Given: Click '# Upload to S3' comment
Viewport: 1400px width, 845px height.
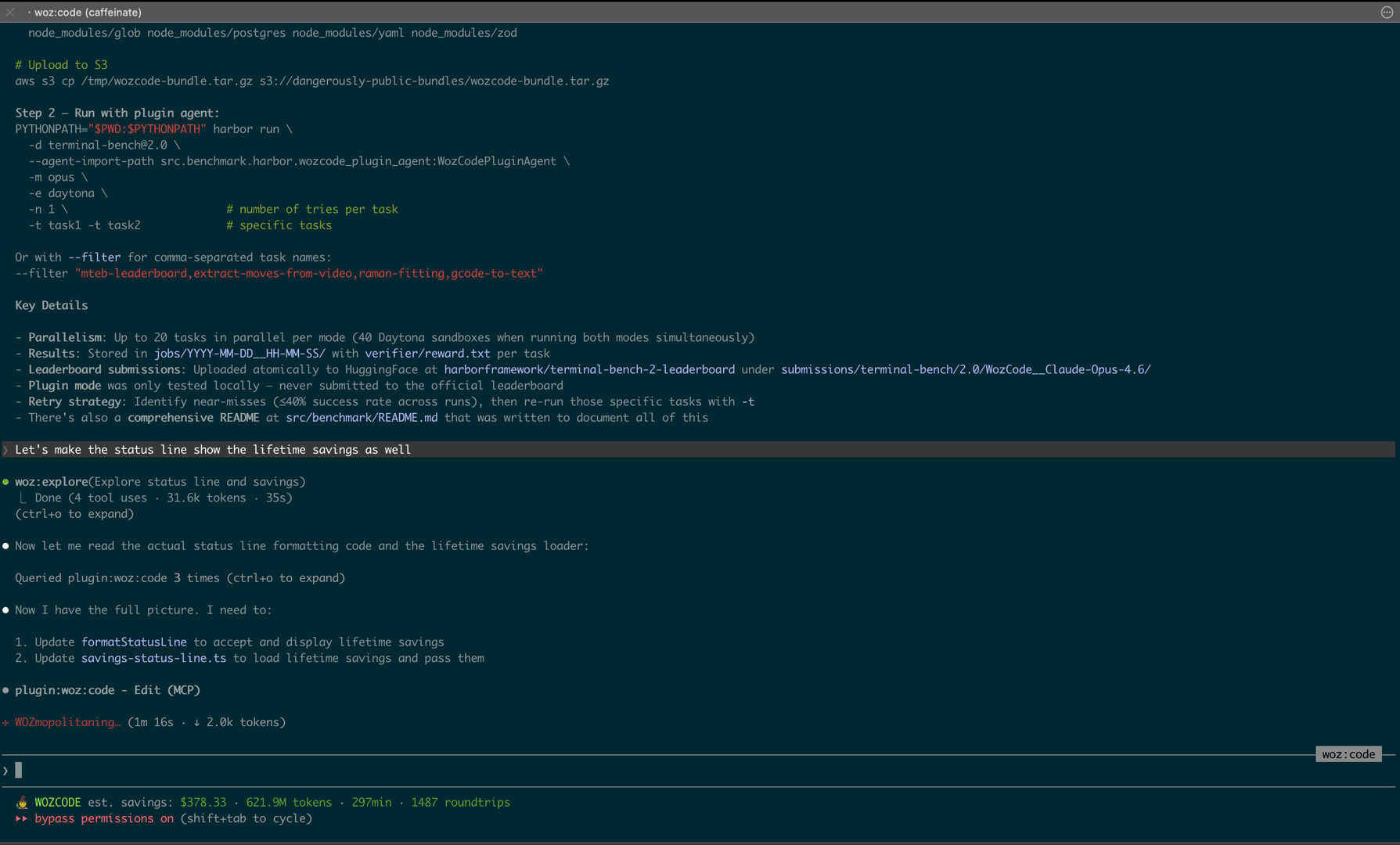Looking at the screenshot, I should point(61,65).
